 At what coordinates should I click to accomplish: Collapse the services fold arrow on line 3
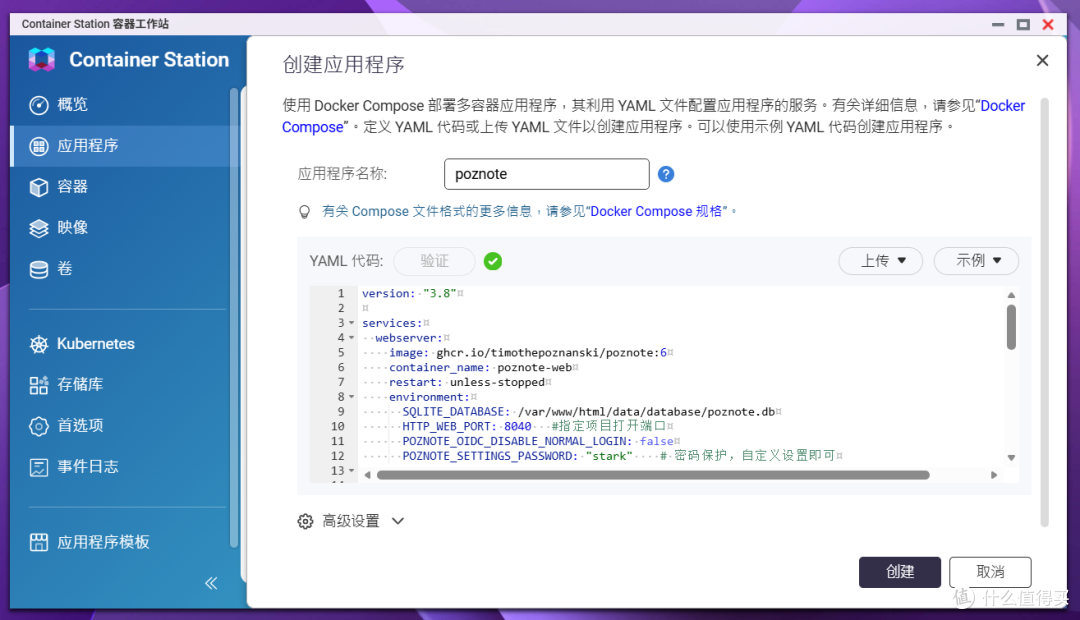coord(351,323)
